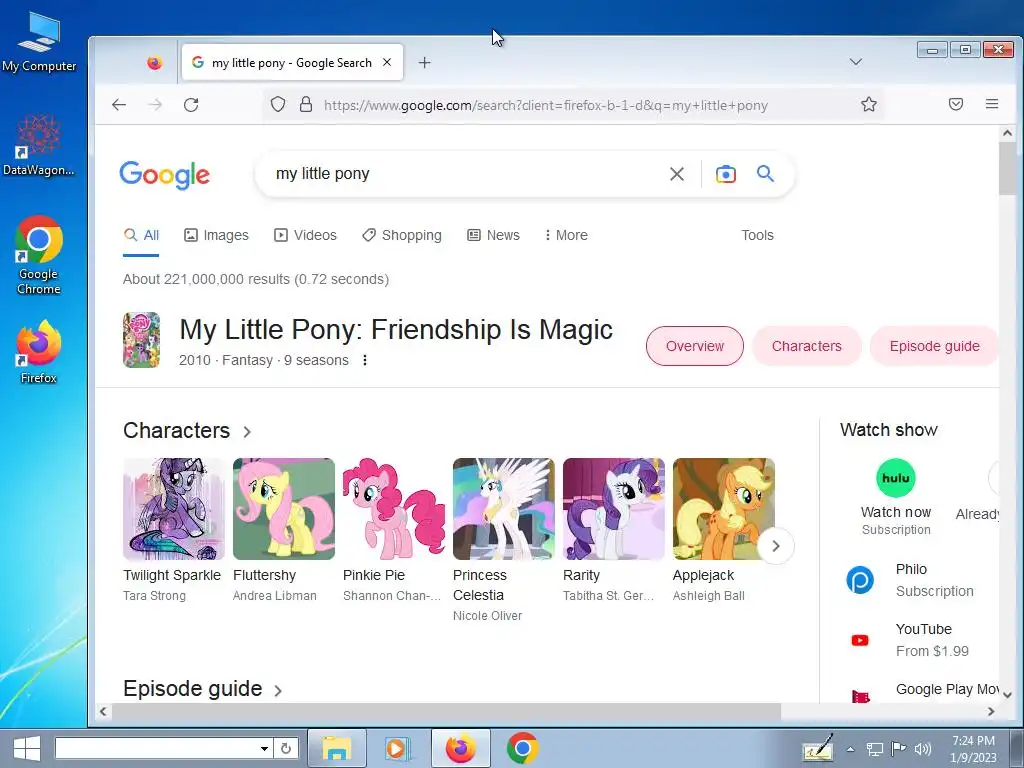Show next characters with carousel arrow
This screenshot has width=1024, height=768.
click(776, 546)
